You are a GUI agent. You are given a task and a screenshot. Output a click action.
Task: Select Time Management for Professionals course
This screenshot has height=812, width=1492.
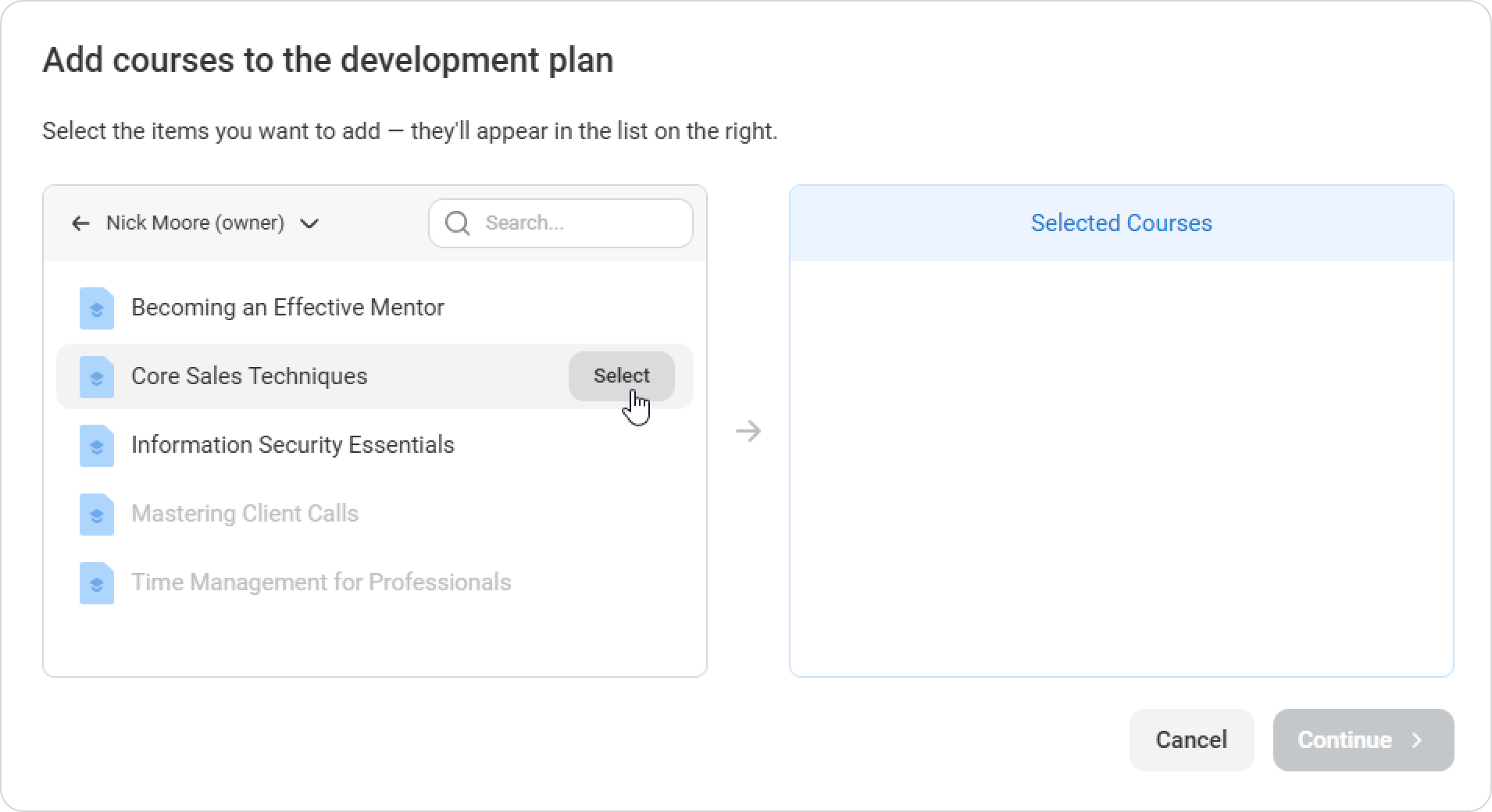click(321, 582)
